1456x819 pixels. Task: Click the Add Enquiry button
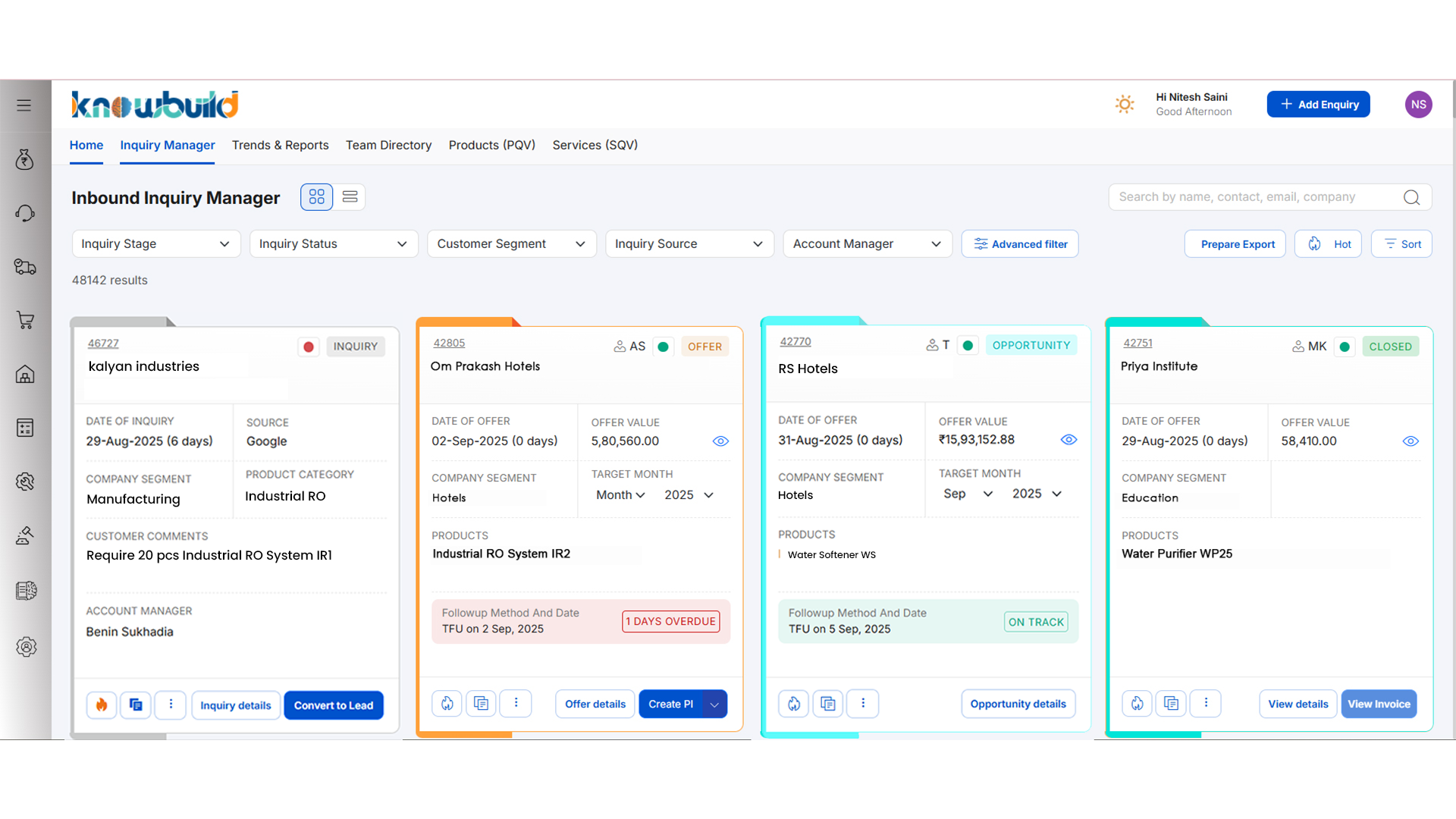click(1318, 105)
